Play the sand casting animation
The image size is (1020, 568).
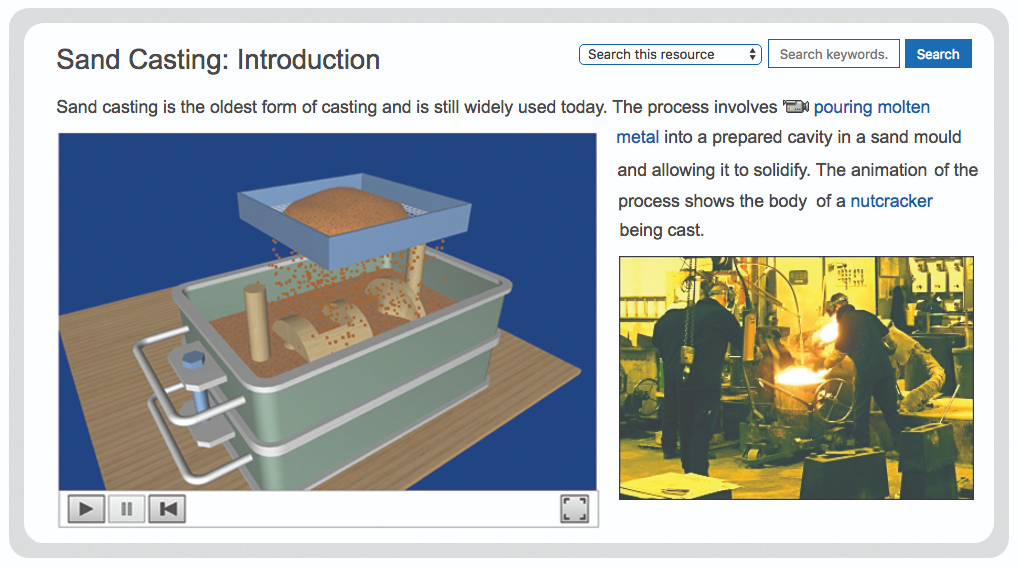click(86, 509)
